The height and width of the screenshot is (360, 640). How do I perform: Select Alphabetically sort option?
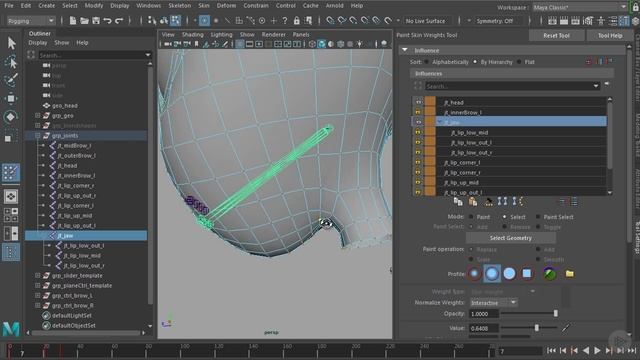point(427,62)
